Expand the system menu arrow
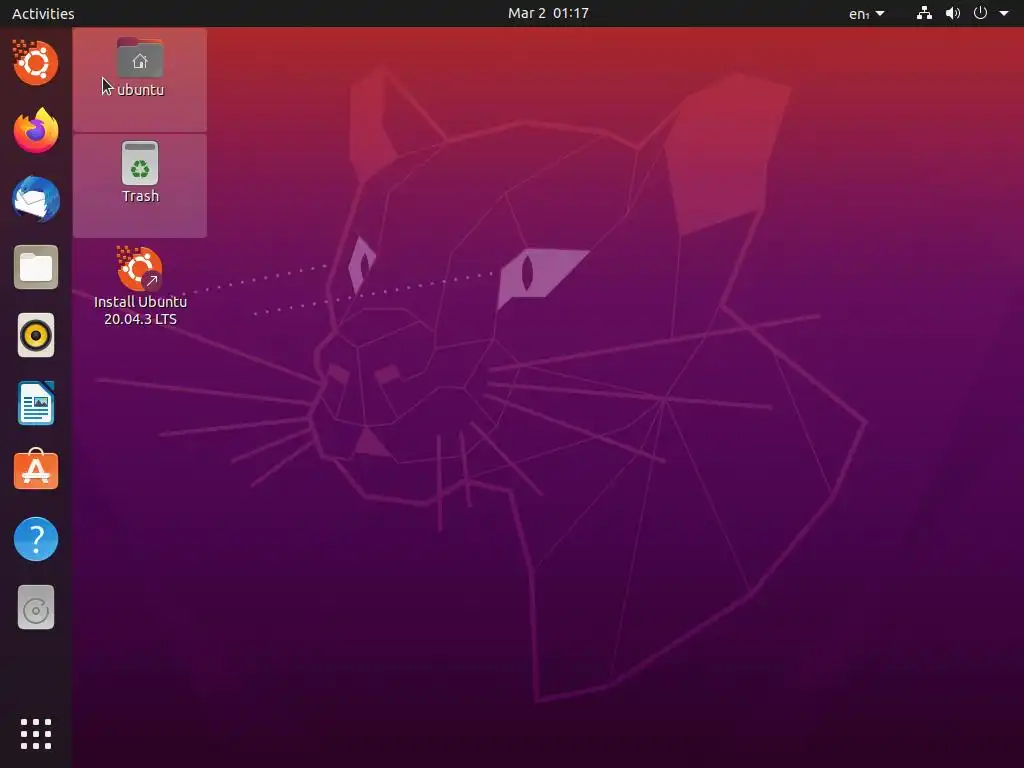The height and width of the screenshot is (768, 1024). click(x=1004, y=13)
